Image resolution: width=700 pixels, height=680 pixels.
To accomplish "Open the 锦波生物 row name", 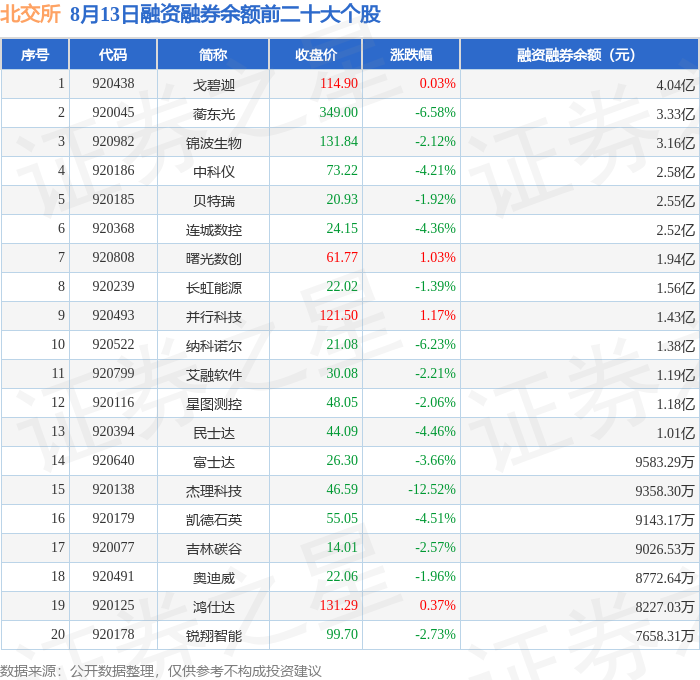I will [x=213, y=143].
